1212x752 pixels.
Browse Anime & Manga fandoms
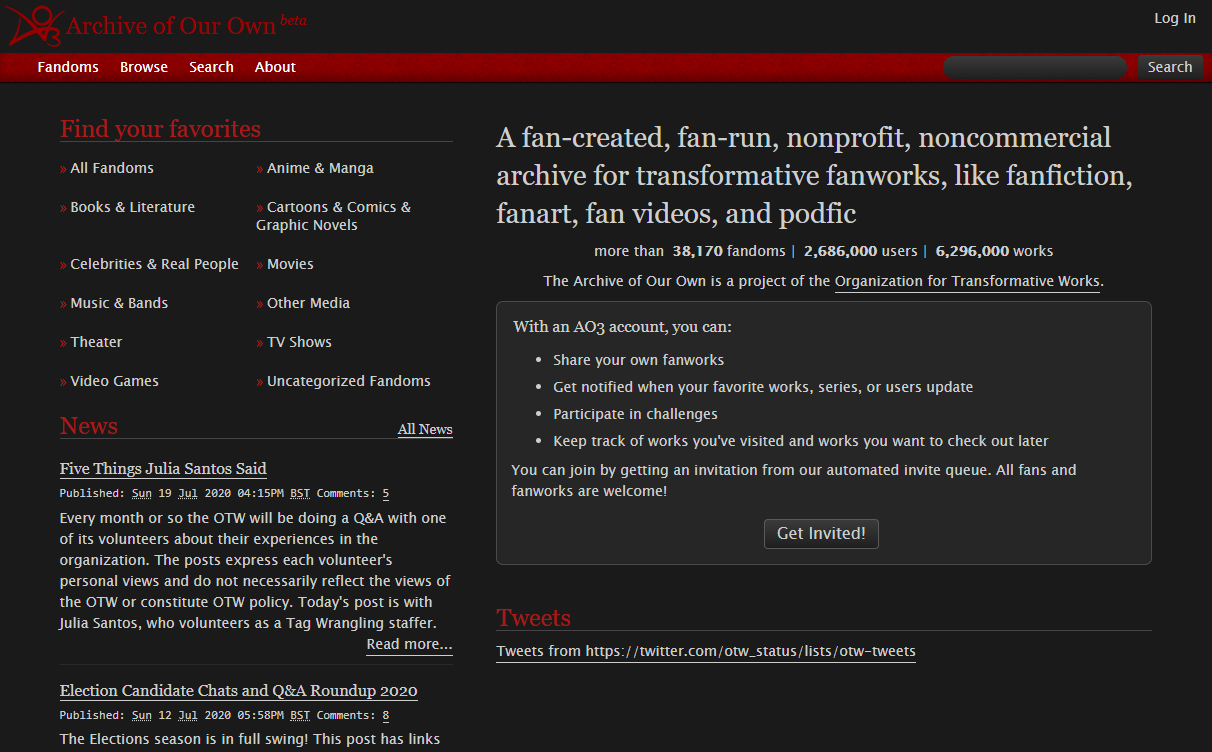[x=320, y=168]
